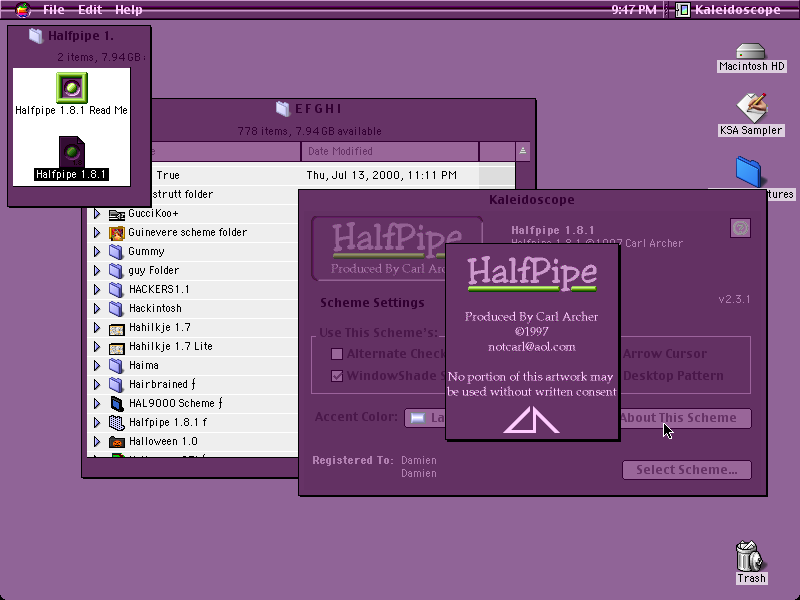Expand the Guinevere scheme folder

click(x=97, y=233)
